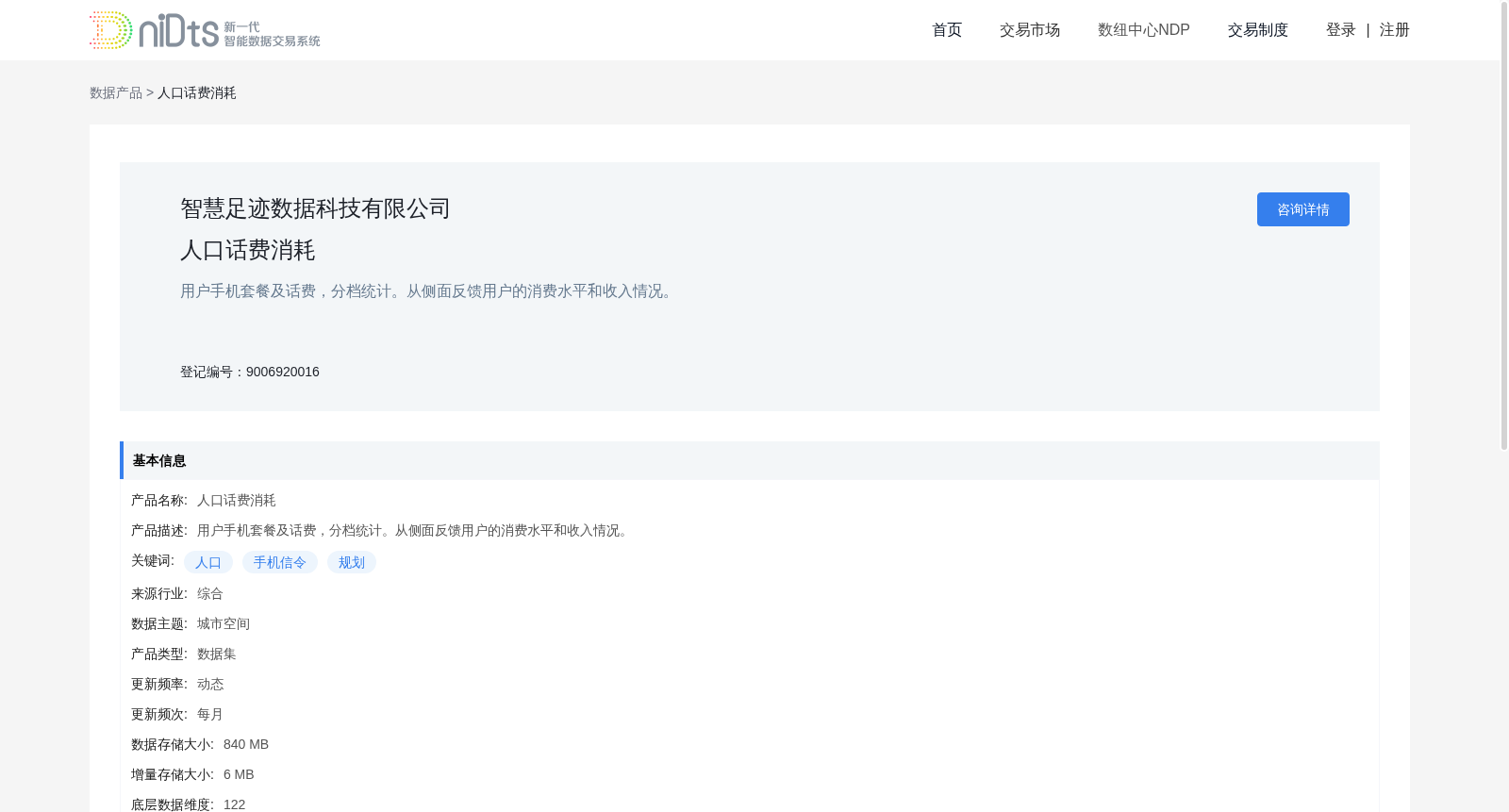Select the 人口 keyword tag

[208, 562]
